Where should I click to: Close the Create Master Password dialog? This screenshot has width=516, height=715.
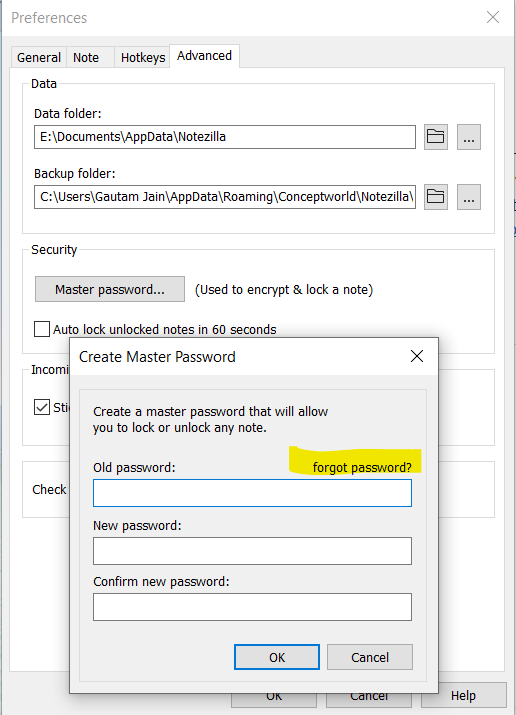417,356
